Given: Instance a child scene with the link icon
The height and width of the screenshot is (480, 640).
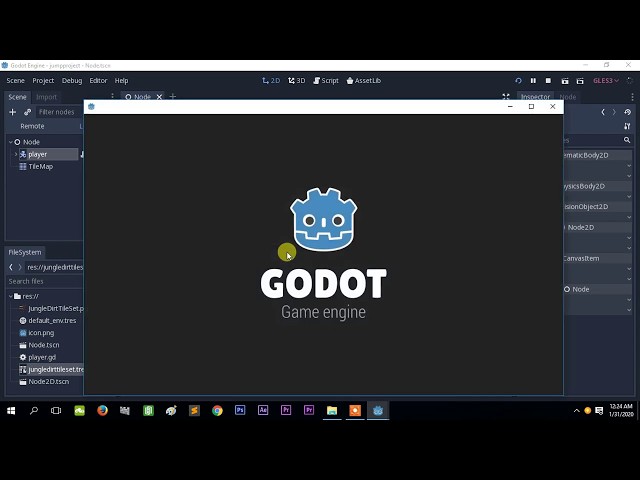Looking at the screenshot, I should [27, 112].
